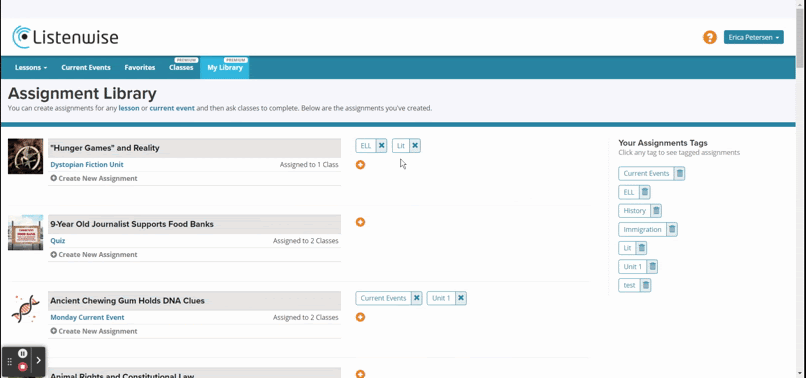Open the '"Hunger Games" and Reality' title
Screen dimensions: 806x378
[x=105, y=148]
